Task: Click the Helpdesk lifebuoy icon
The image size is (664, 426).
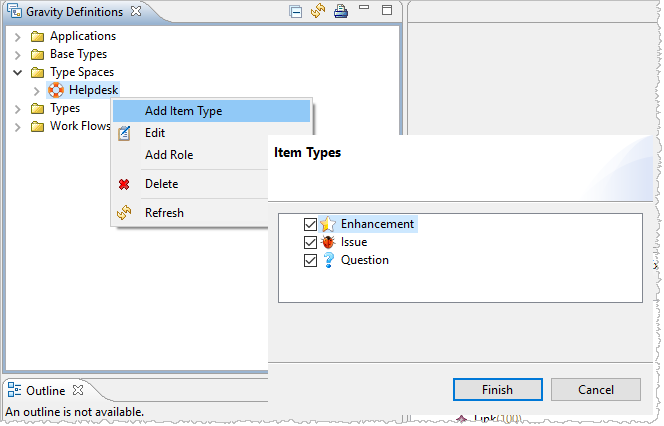Action: coord(56,90)
